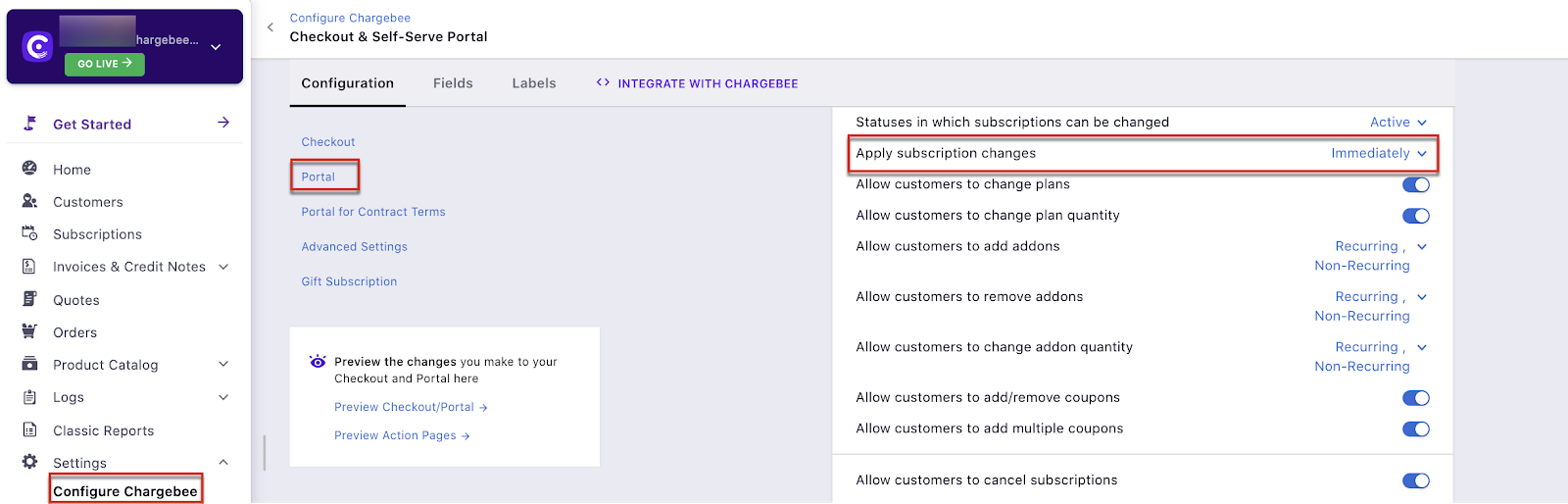Open the Apply subscription changes Immediately dropdown
Viewport: 1568px width, 504px height.
pos(1379,154)
